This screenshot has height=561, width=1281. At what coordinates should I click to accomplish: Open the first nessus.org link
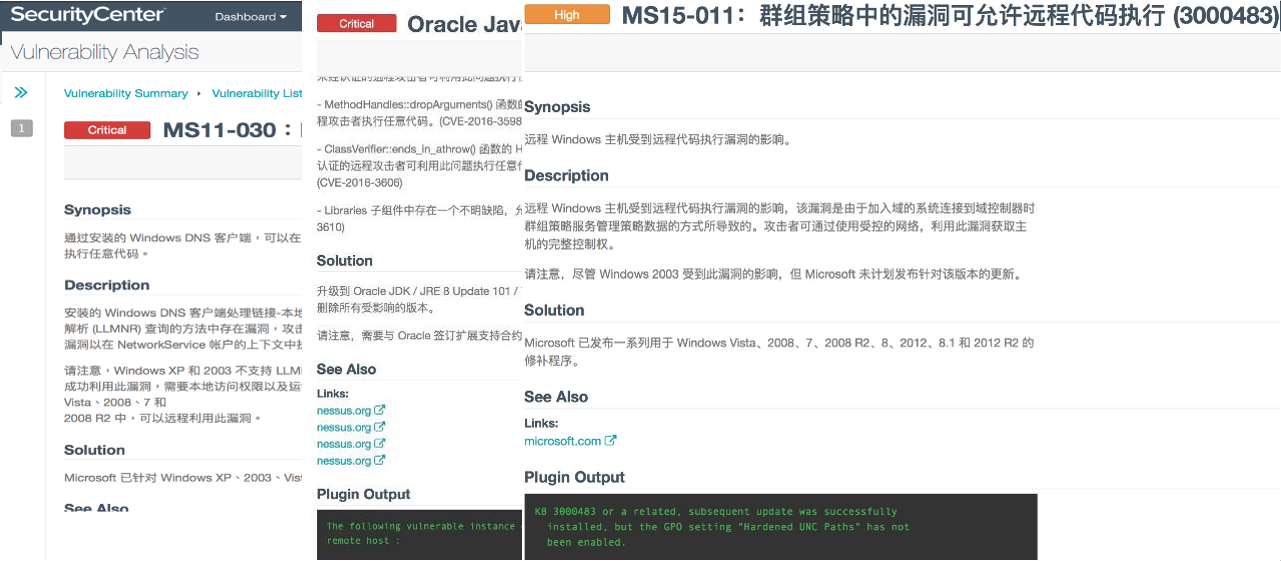[344, 410]
